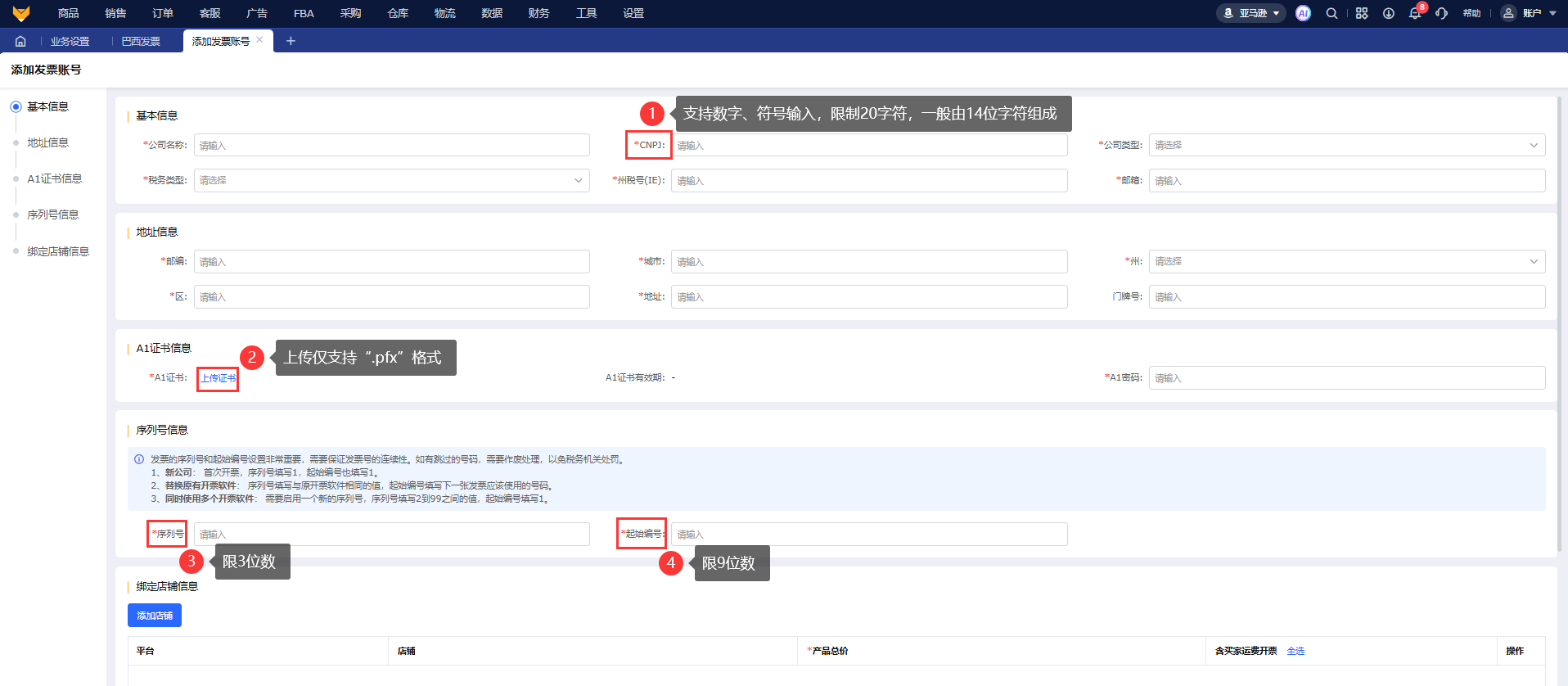Focus the A1密码 input field
The image size is (1568, 686).
click(x=1347, y=377)
